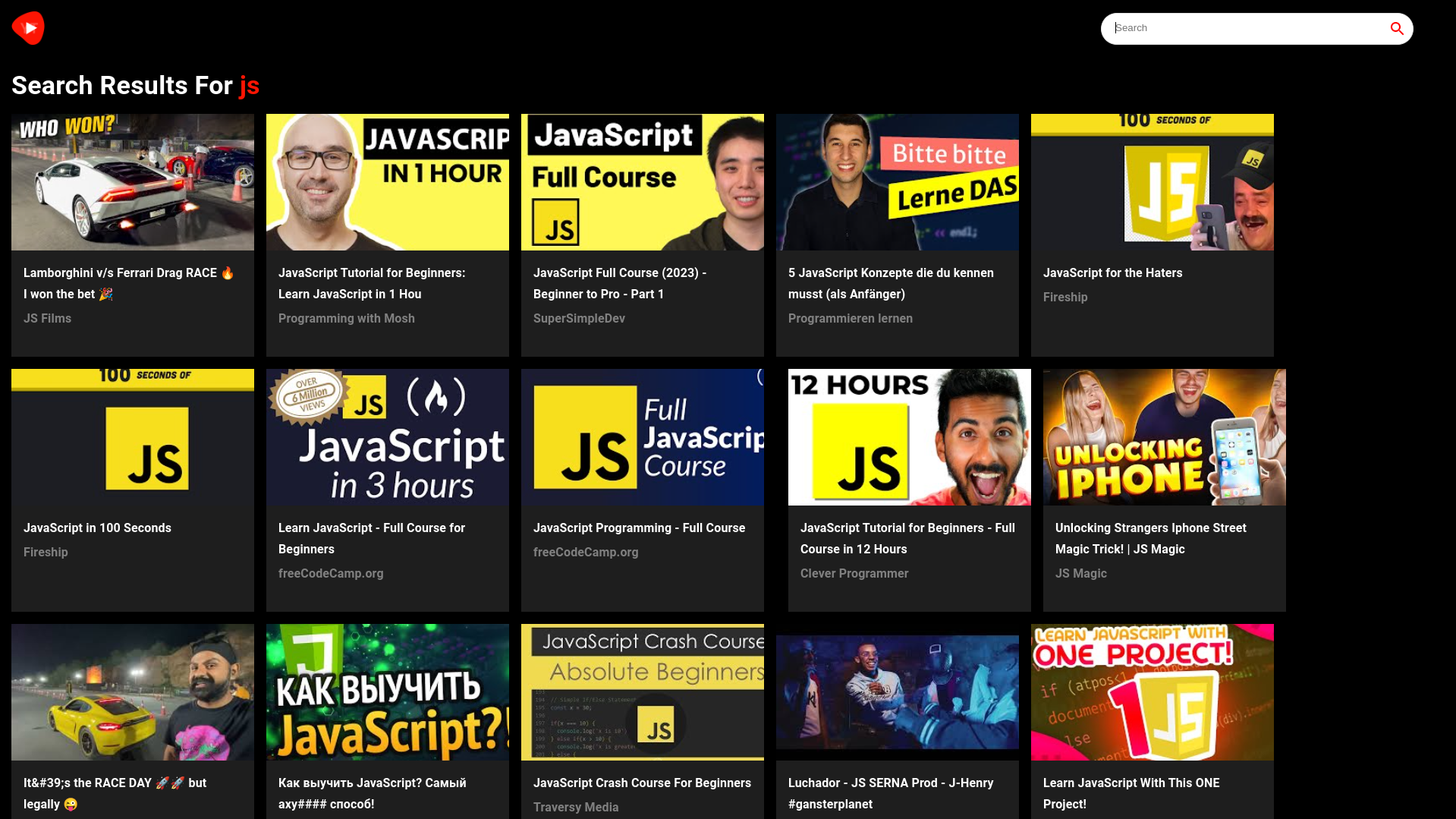Click the JavaScript for the Haters title

click(1112, 273)
